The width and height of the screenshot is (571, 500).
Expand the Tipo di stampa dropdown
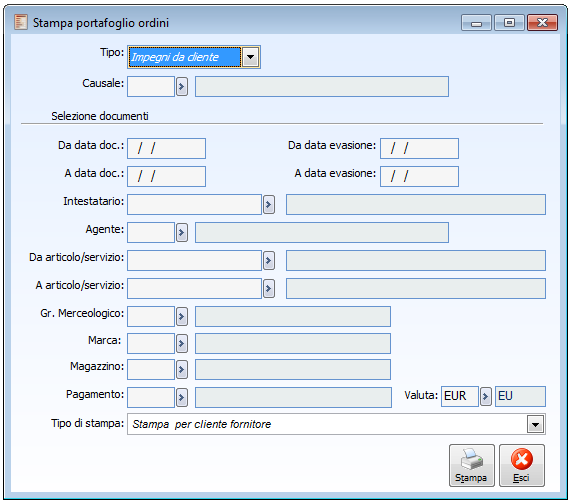[535, 425]
